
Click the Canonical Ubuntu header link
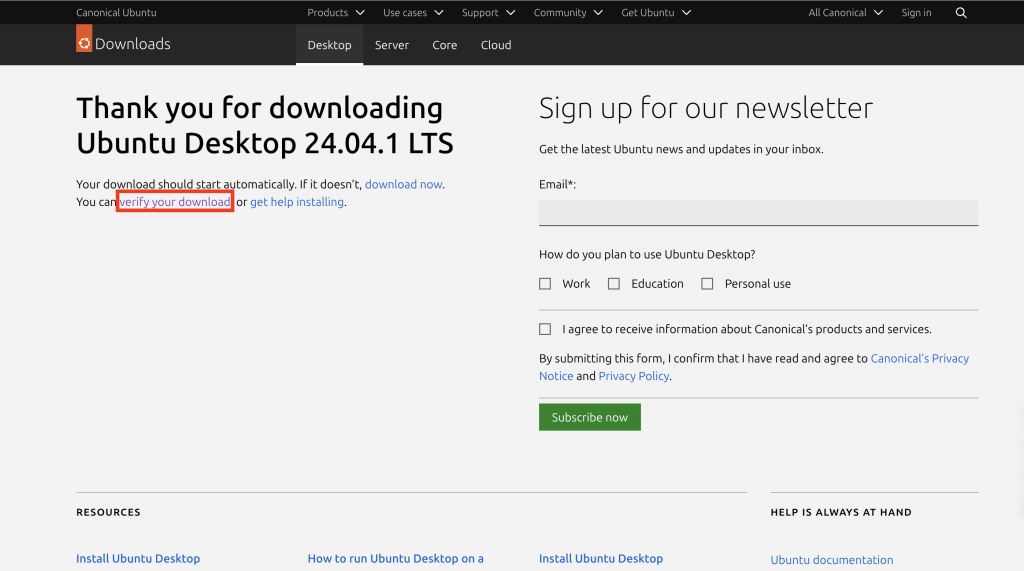[116, 12]
